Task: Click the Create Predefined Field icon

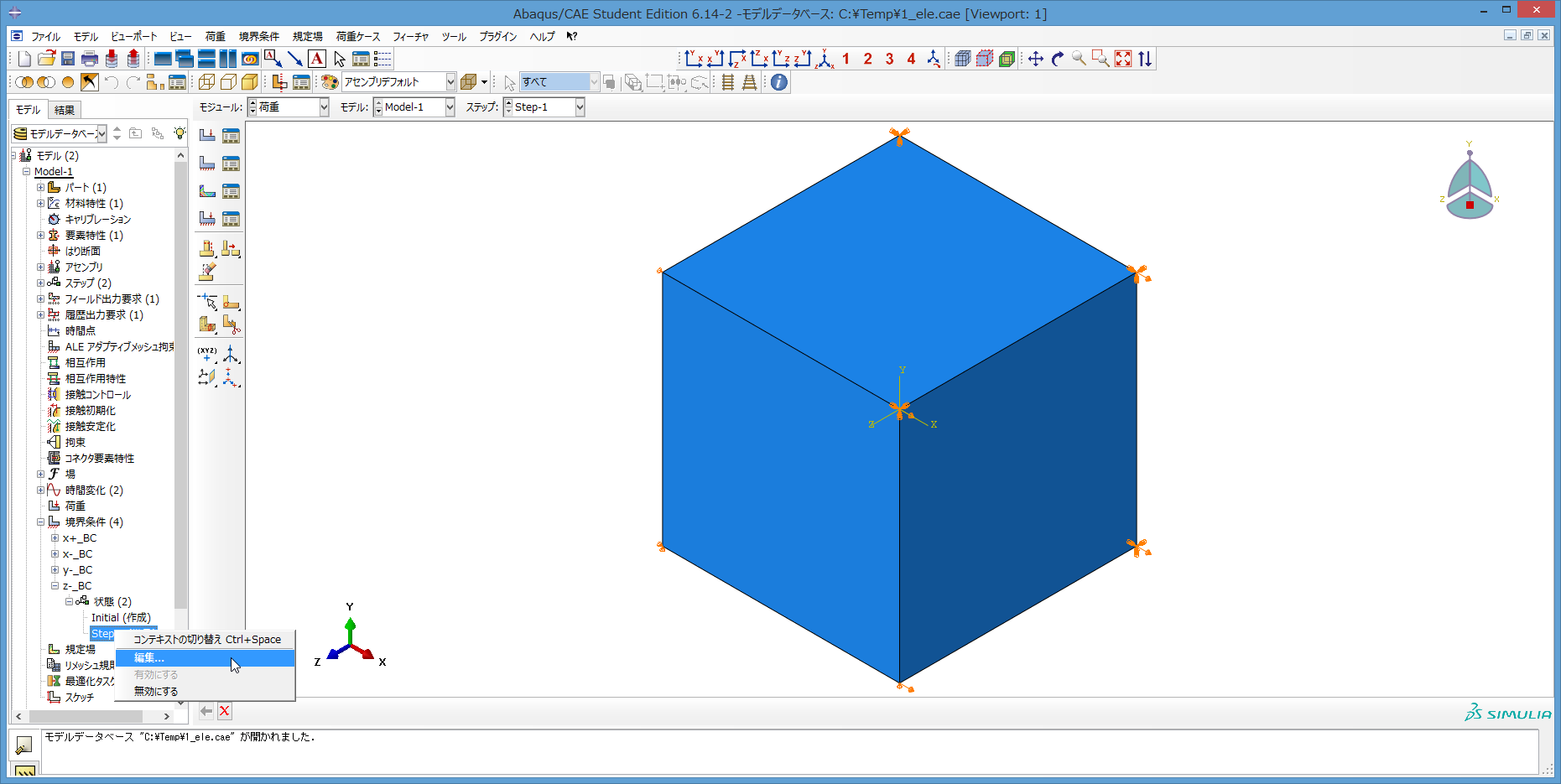Action: tap(207, 190)
